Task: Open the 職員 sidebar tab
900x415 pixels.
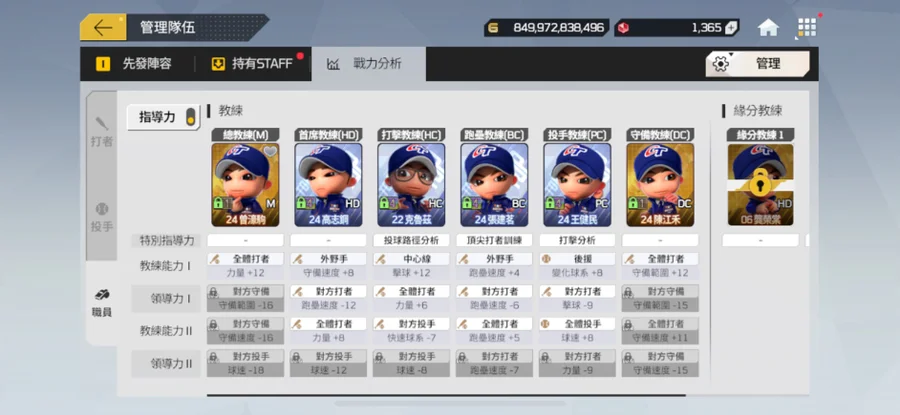Action: click(x=102, y=304)
